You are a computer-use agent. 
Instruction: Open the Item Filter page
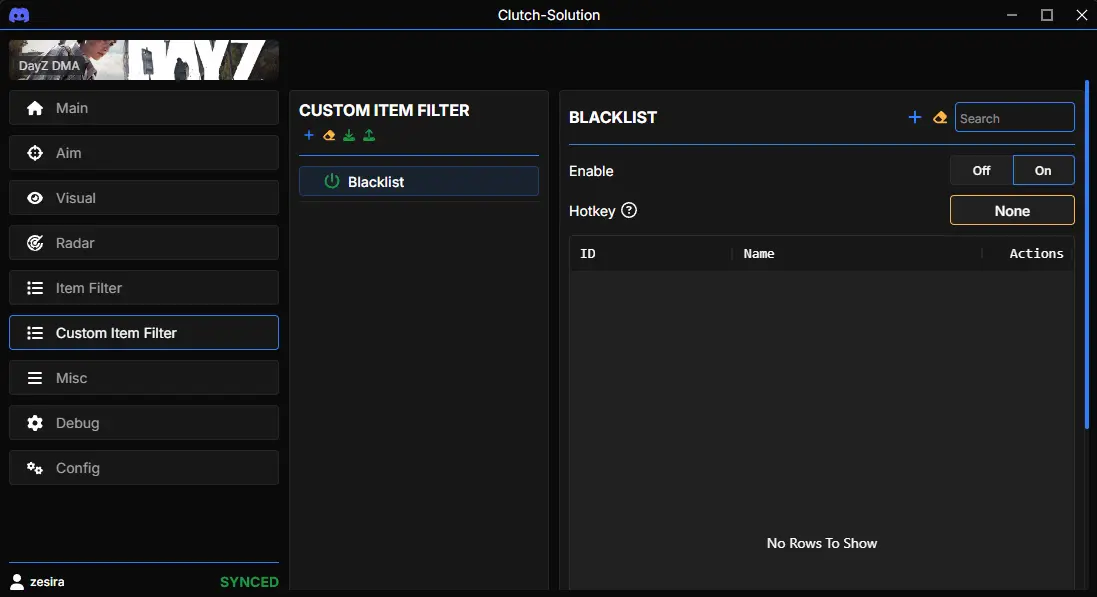tap(143, 288)
